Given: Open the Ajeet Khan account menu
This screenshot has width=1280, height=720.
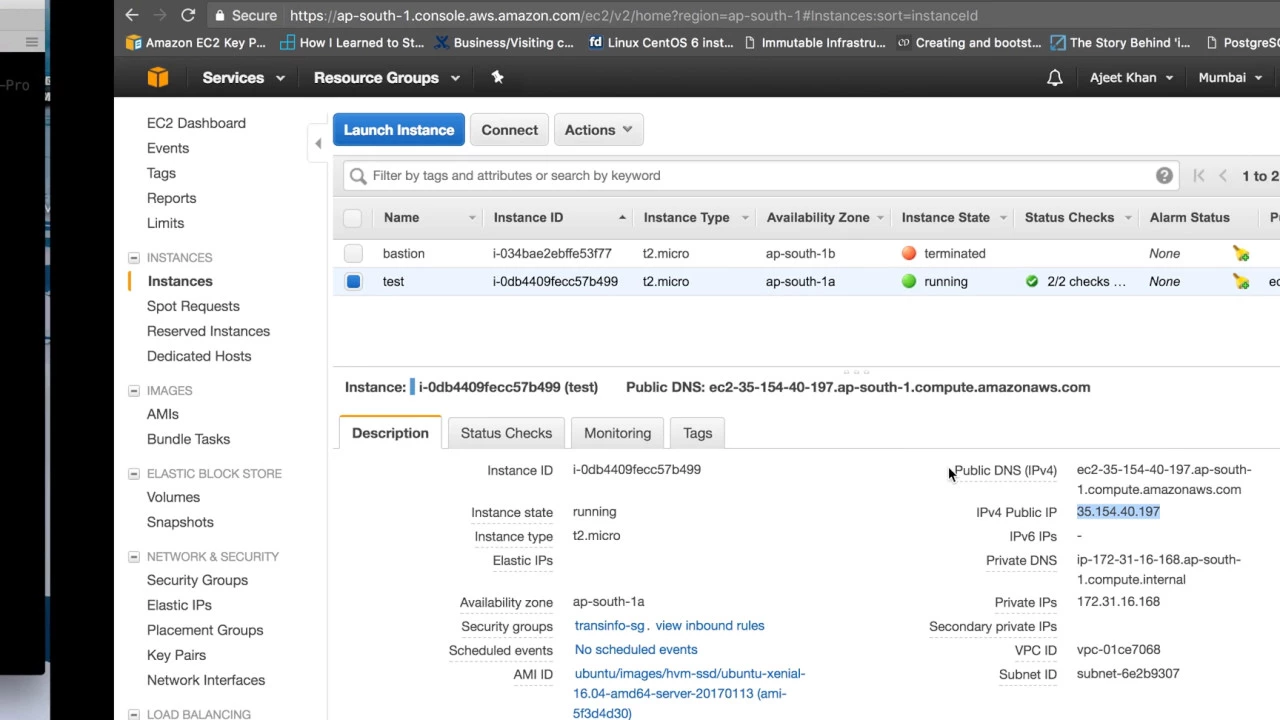Looking at the screenshot, I should click(x=1131, y=77).
